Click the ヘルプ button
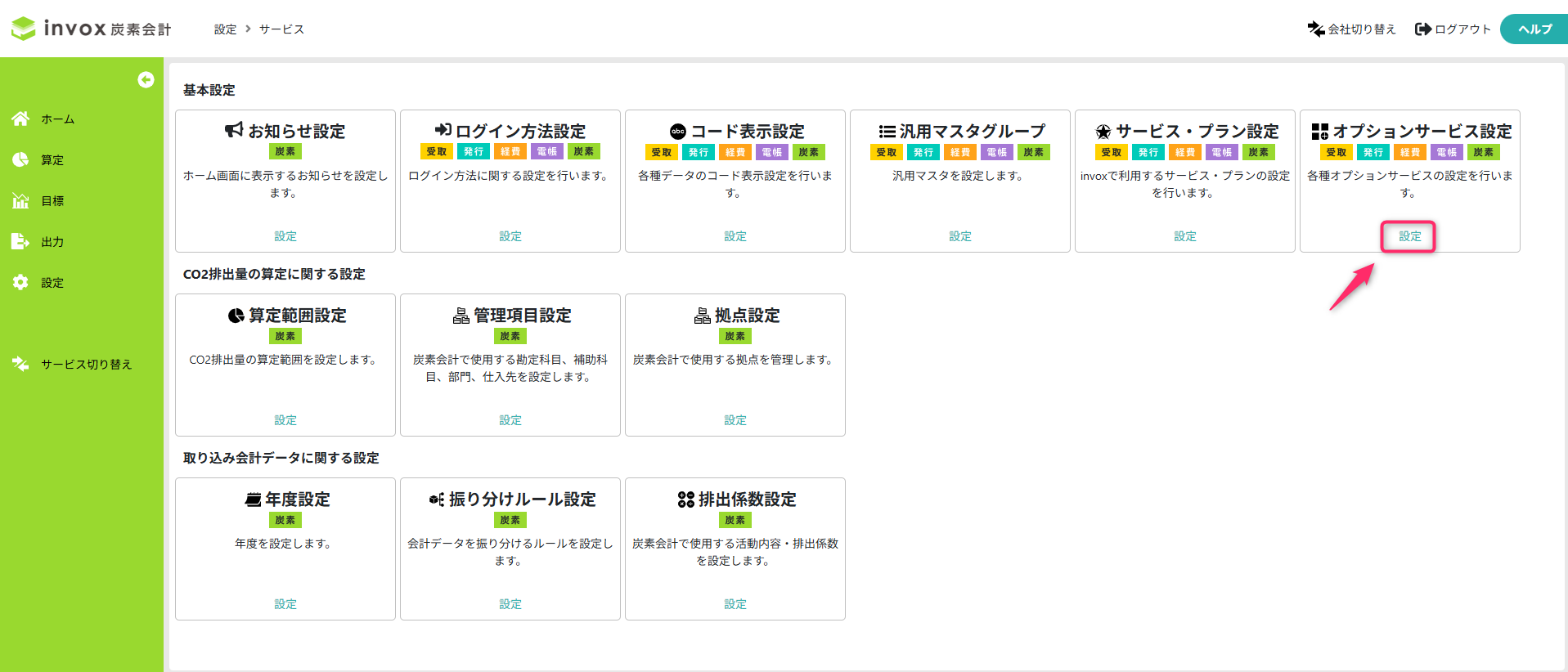The height and width of the screenshot is (672, 1568). point(1534,29)
